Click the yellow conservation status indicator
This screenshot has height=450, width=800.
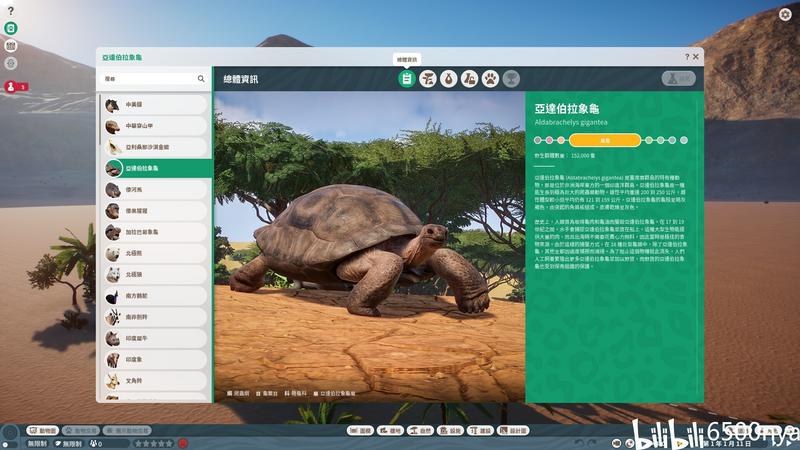605,140
